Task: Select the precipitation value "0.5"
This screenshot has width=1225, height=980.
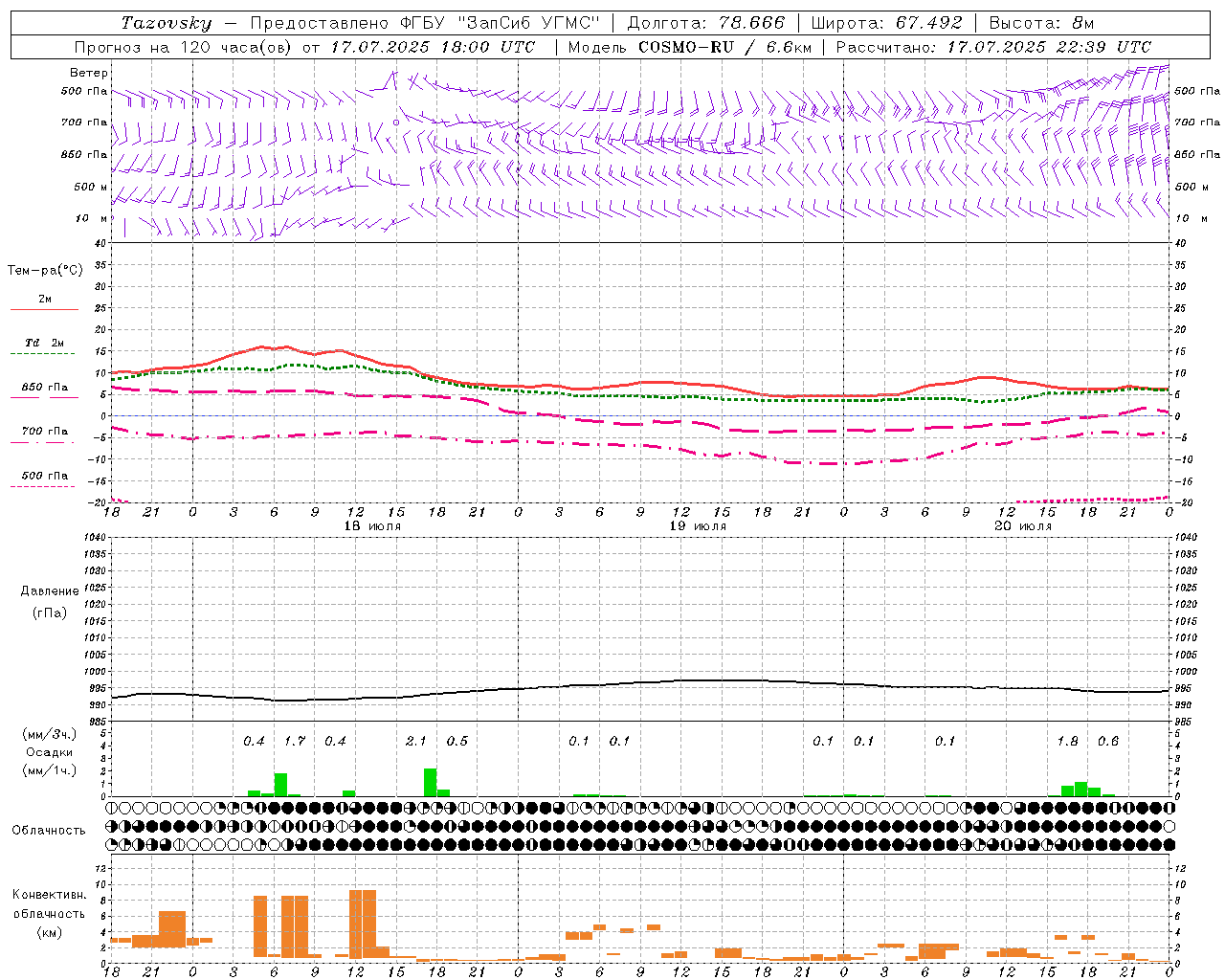Action: point(457,742)
